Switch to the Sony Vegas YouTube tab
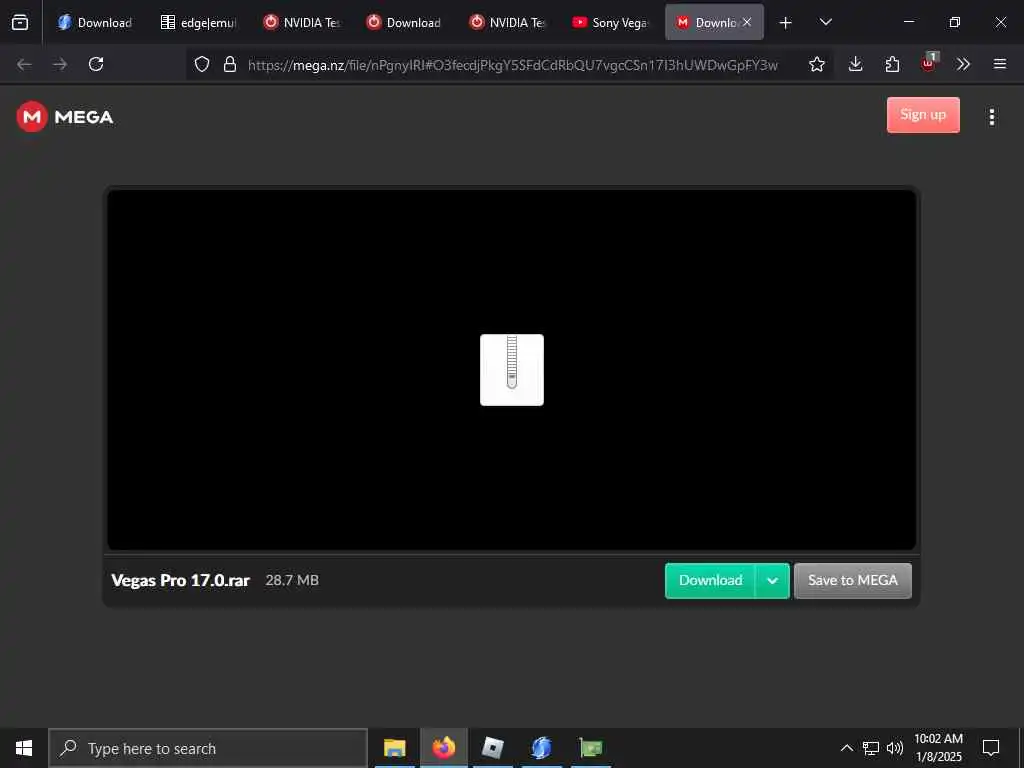The height and width of the screenshot is (768, 1024). click(611, 22)
